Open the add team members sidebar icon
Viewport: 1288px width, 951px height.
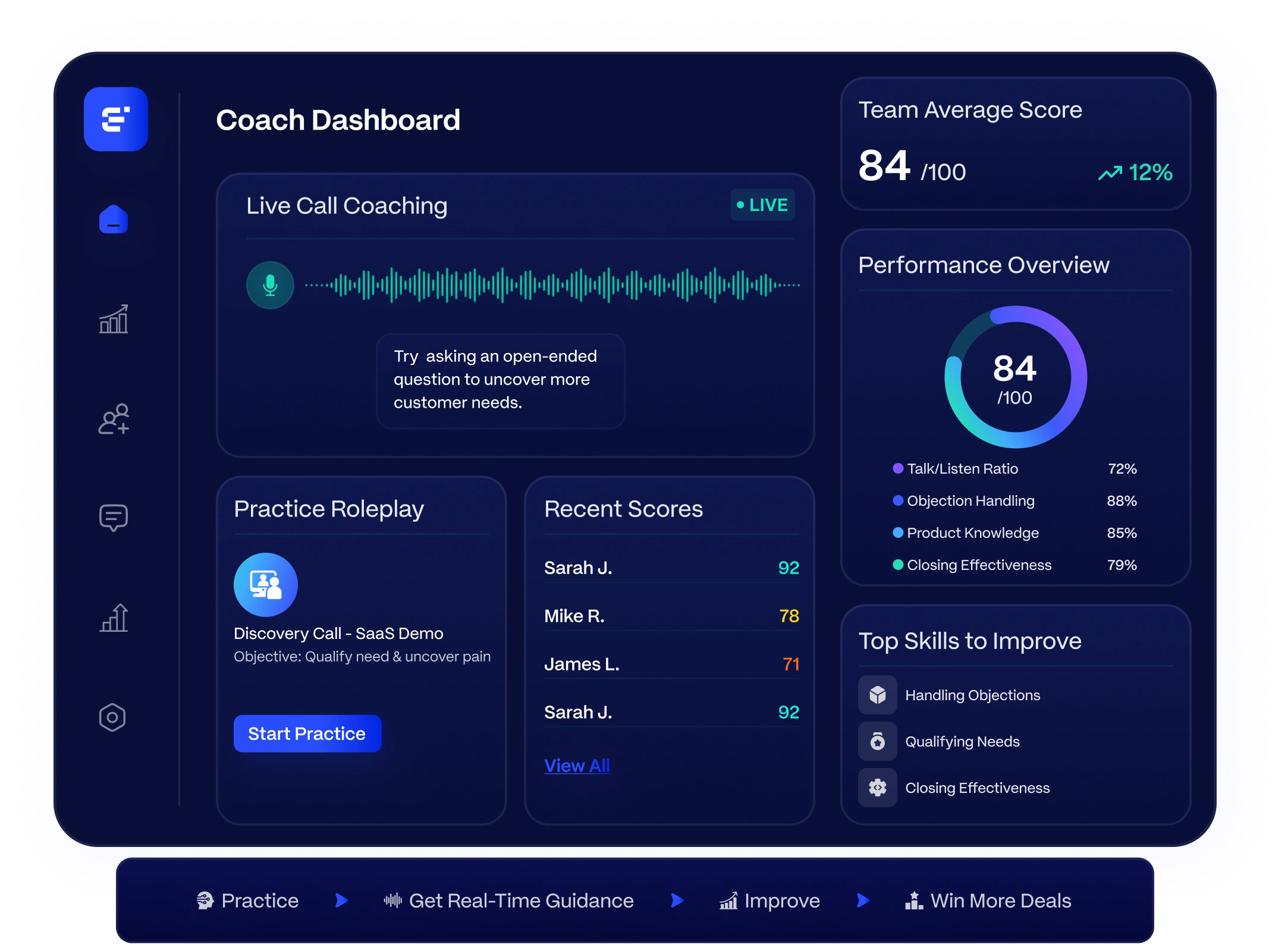pos(114,419)
